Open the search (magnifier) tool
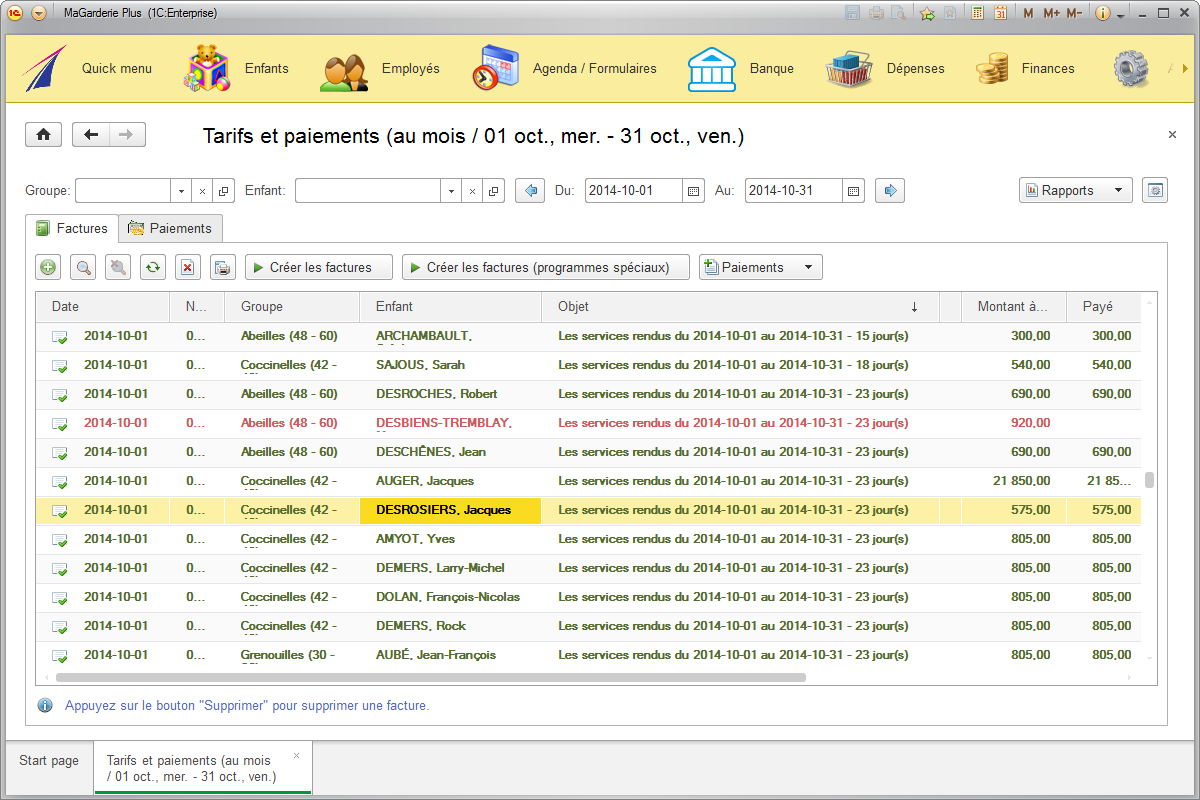Screen dimensions: 1200x800 tap(82, 267)
